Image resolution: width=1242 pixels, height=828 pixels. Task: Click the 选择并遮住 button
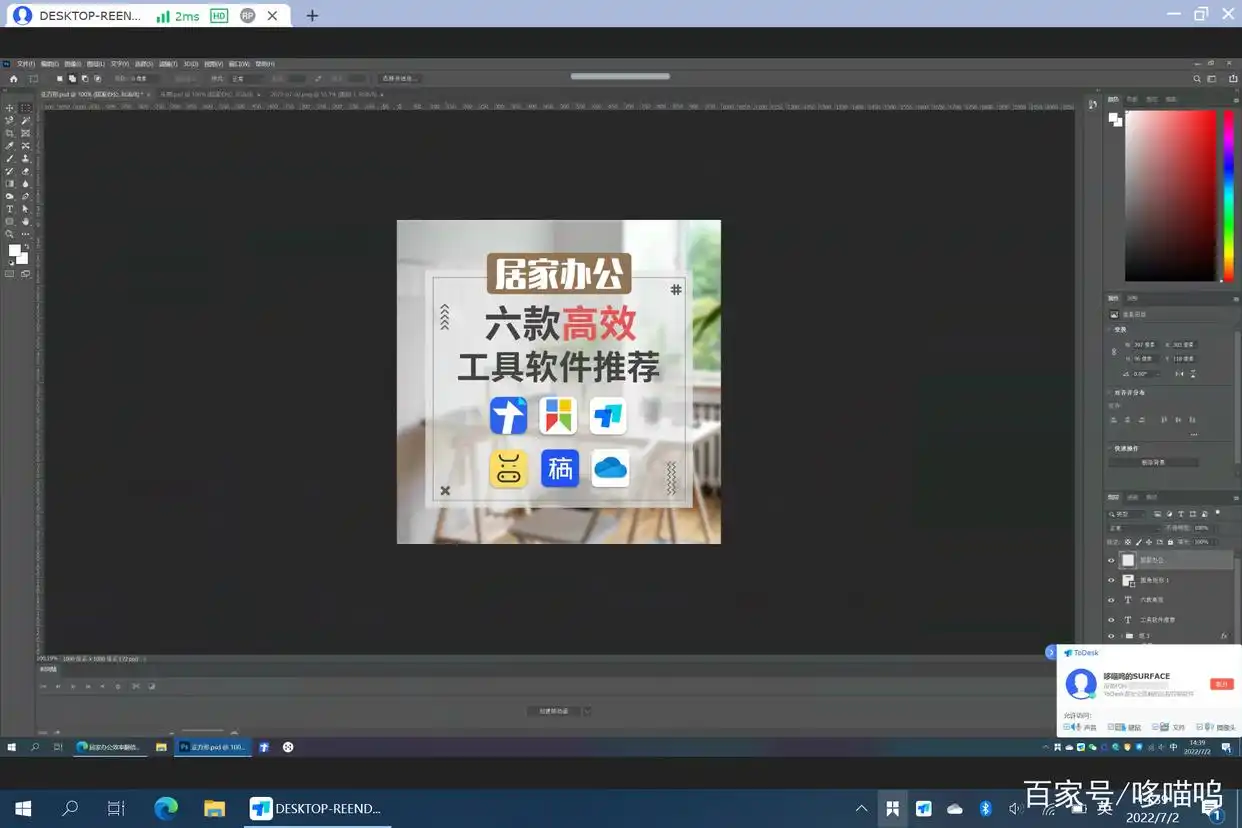(x=400, y=78)
